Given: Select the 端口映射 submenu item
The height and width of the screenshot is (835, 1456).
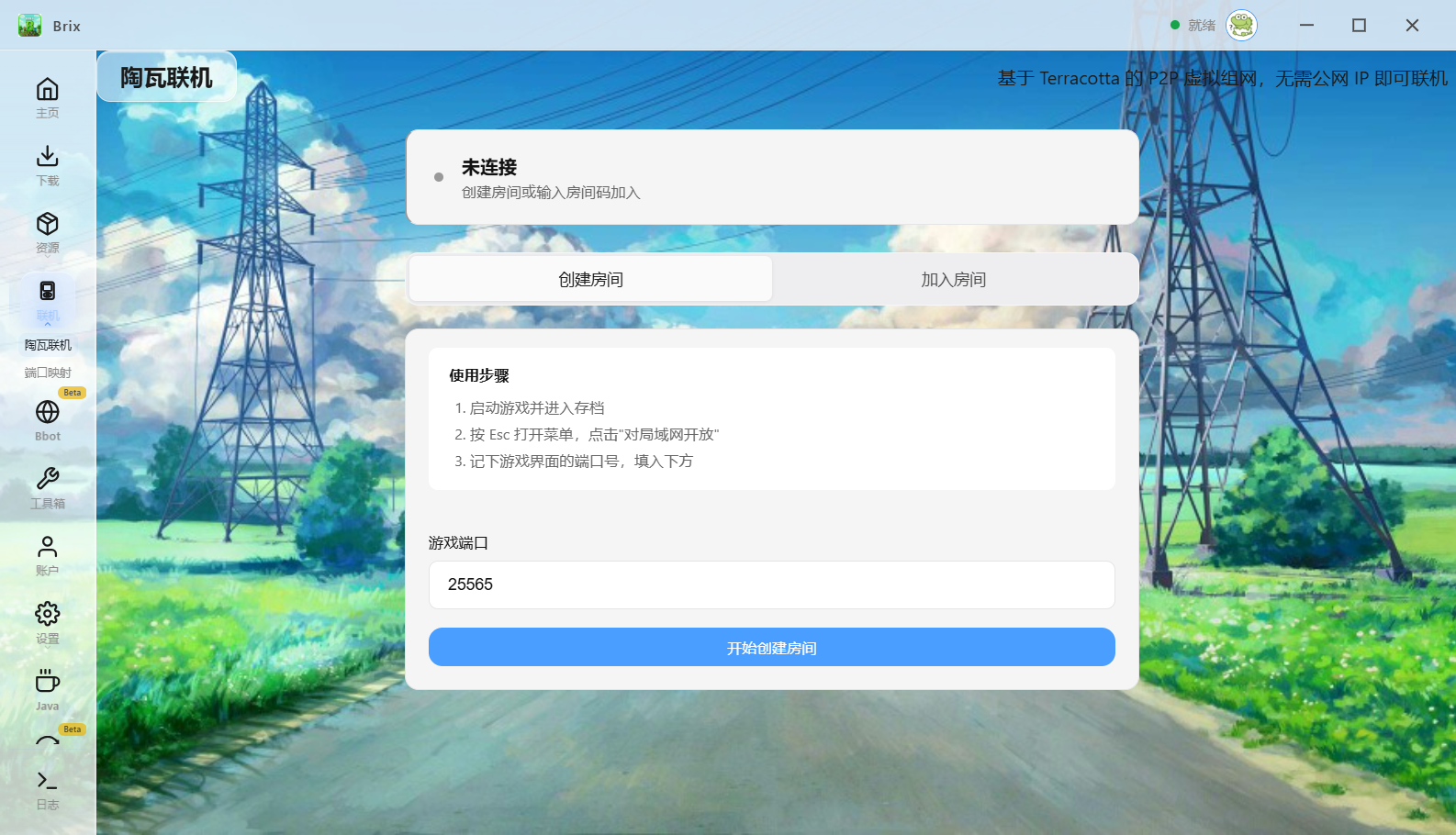Looking at the screenshot, I should (48, 373).
